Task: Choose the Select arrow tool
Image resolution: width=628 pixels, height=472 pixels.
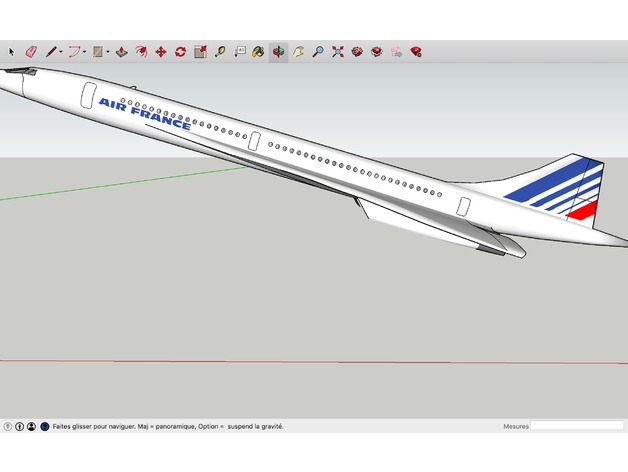Action: [11, 52]
